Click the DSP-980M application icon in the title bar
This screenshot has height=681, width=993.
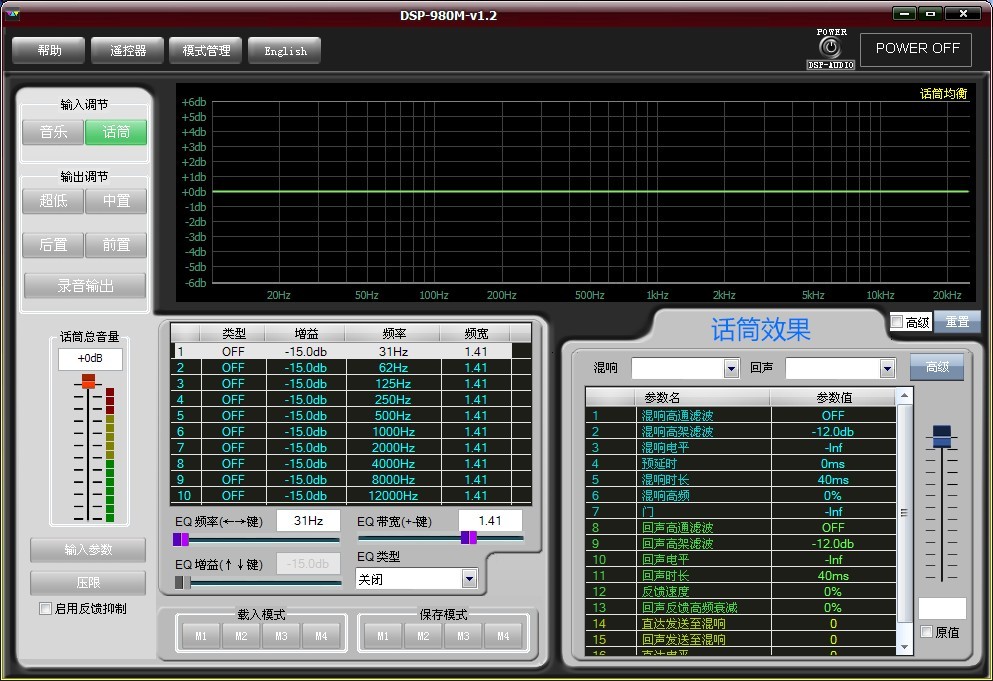pyautogui.click(x=11, y=13)
